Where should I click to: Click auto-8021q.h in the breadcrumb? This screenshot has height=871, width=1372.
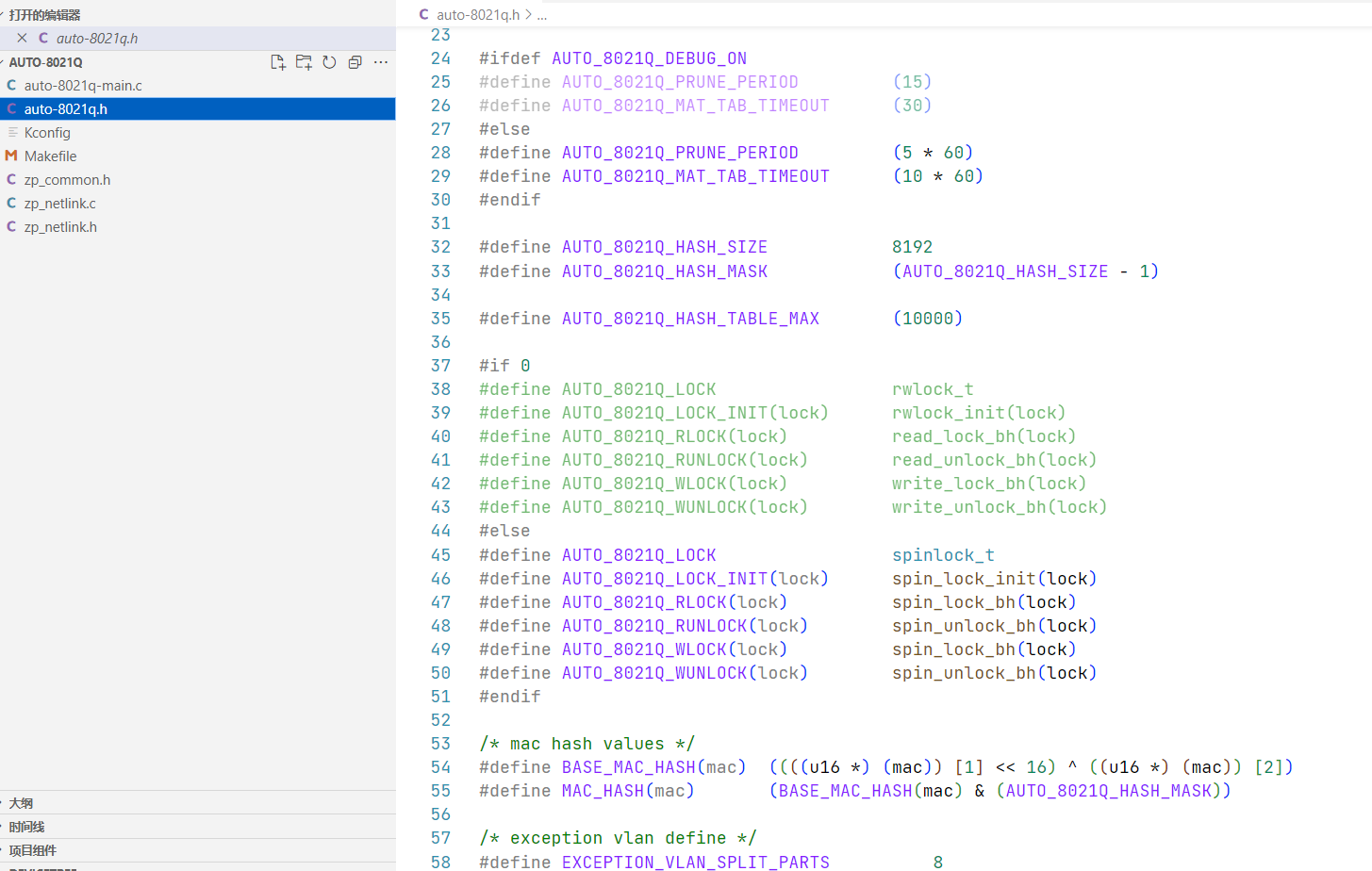[x=478, y=15]
